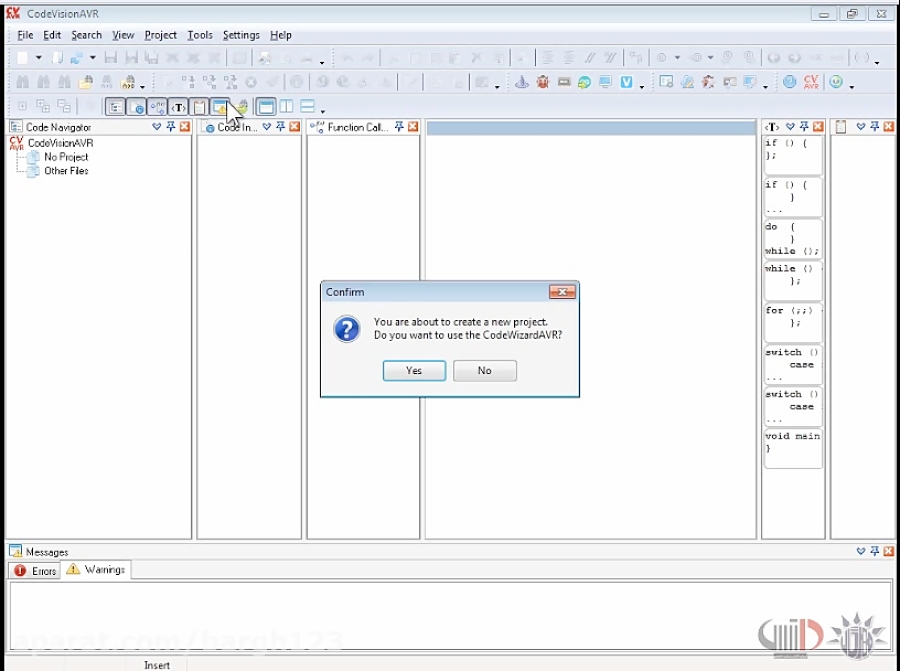Viewport: 900px width, 671px height.
Task: Click the Insert indicator in status bar
Action: [x=157, y=664]
